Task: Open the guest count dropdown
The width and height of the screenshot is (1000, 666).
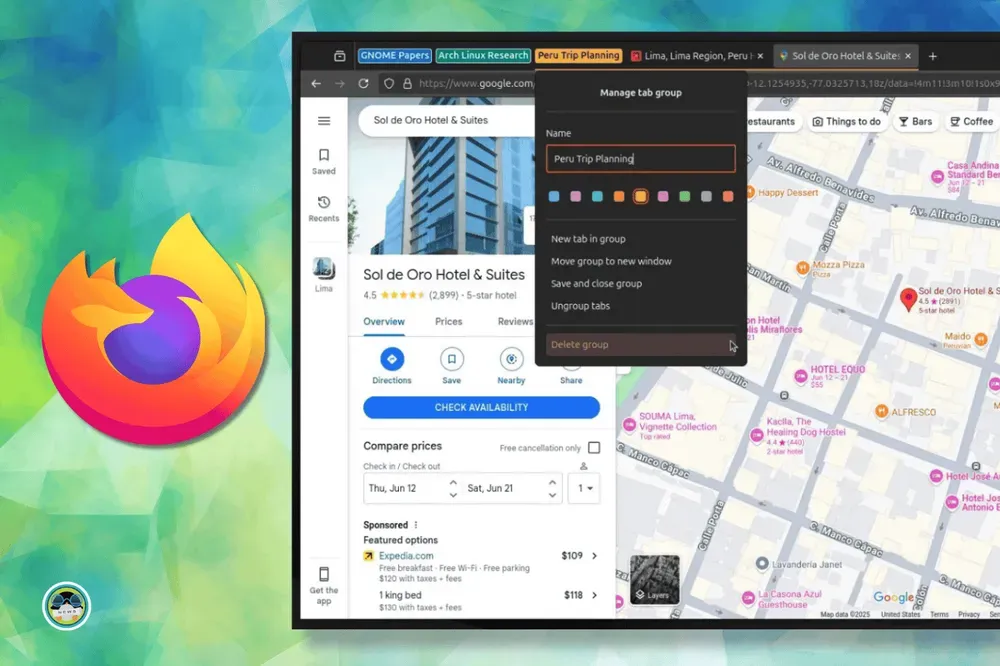Action: pyautogui.click(x=584, y=488)
